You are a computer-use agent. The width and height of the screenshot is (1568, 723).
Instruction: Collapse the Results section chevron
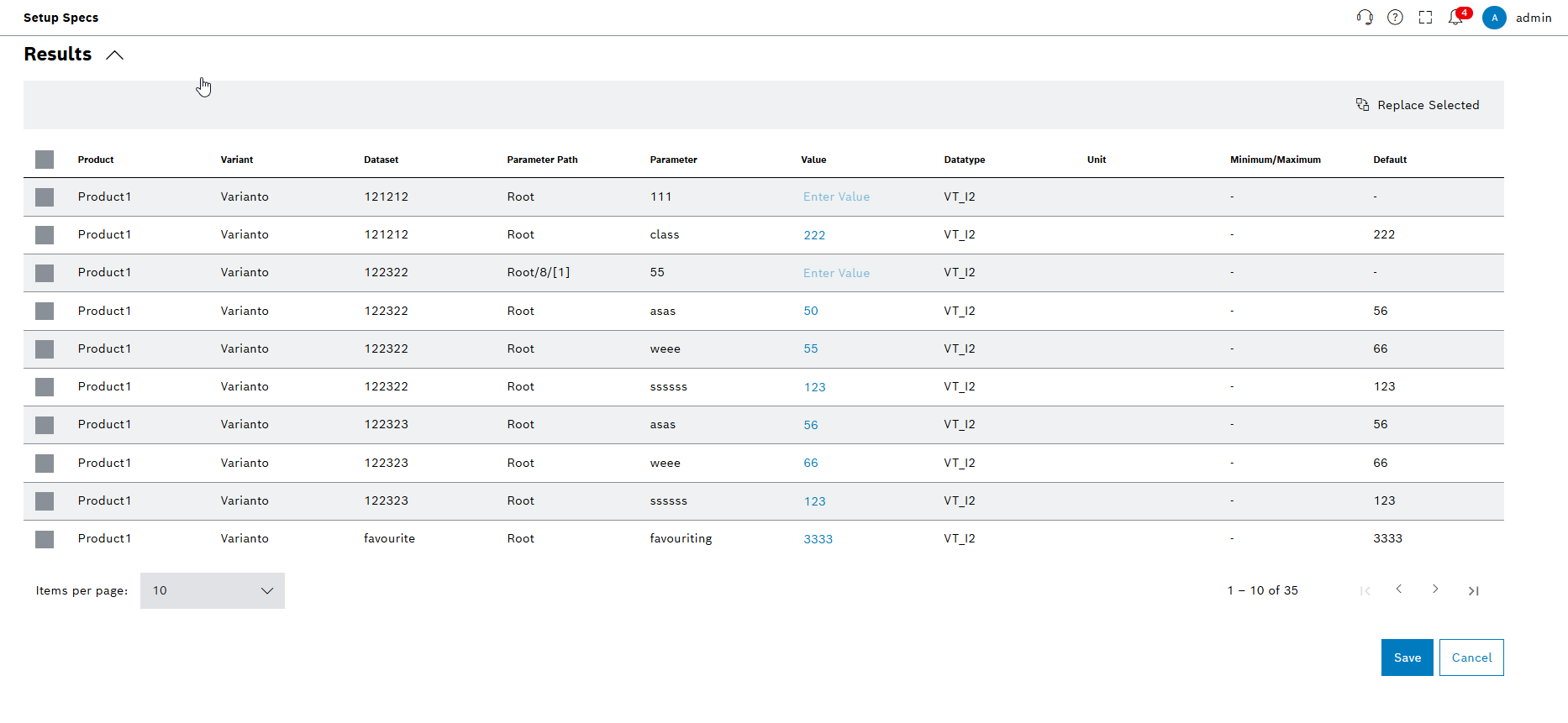coord(115,55)
